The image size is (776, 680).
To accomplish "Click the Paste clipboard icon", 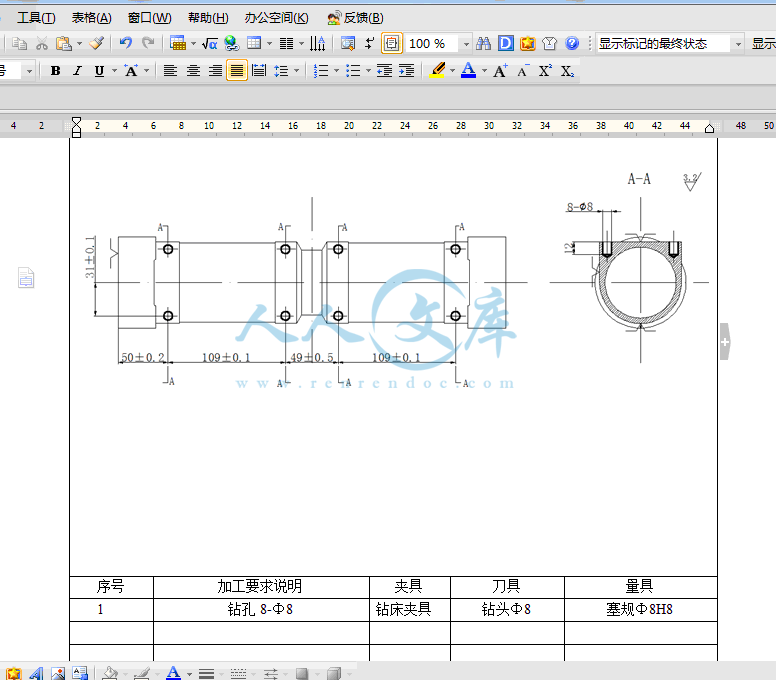I will tap(63, 44).
